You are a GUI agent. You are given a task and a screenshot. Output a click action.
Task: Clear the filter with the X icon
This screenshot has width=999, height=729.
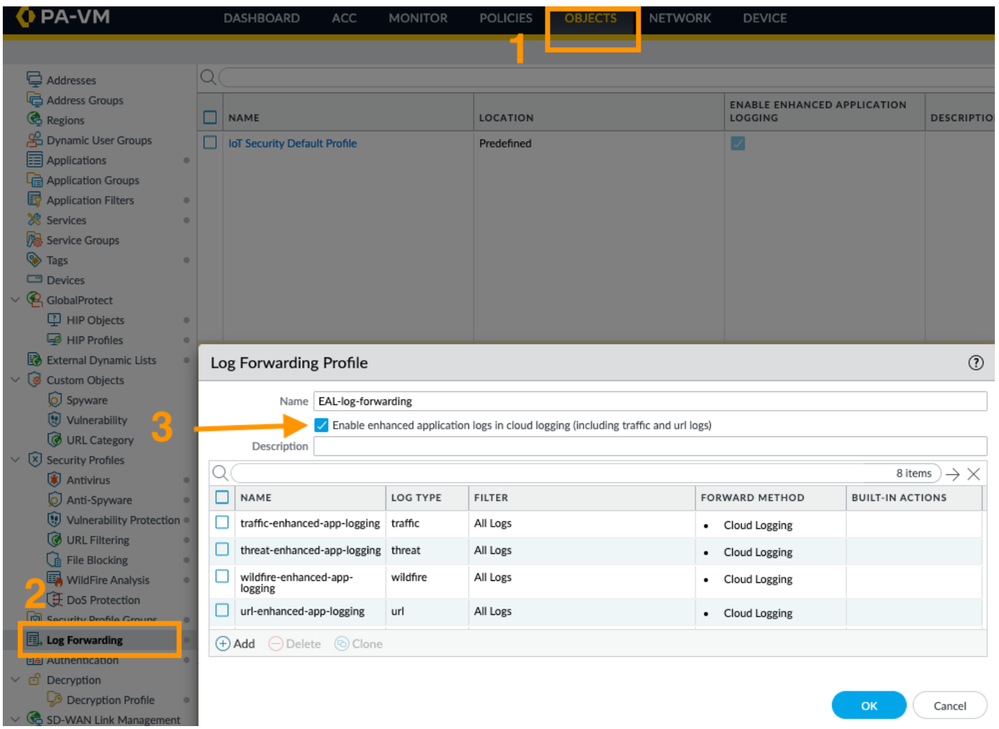[973, 474]
